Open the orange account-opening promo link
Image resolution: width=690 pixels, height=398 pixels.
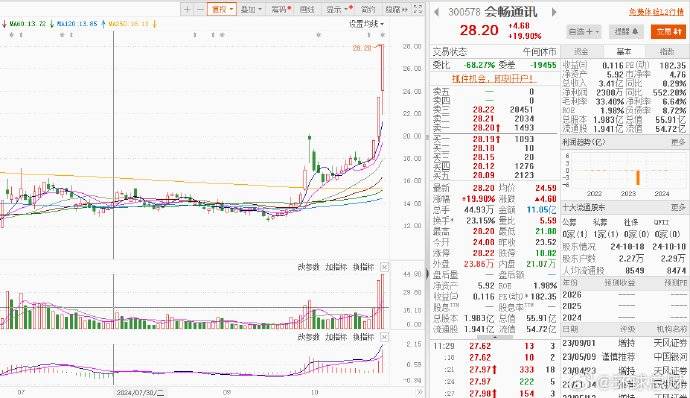tap(493, 79)
